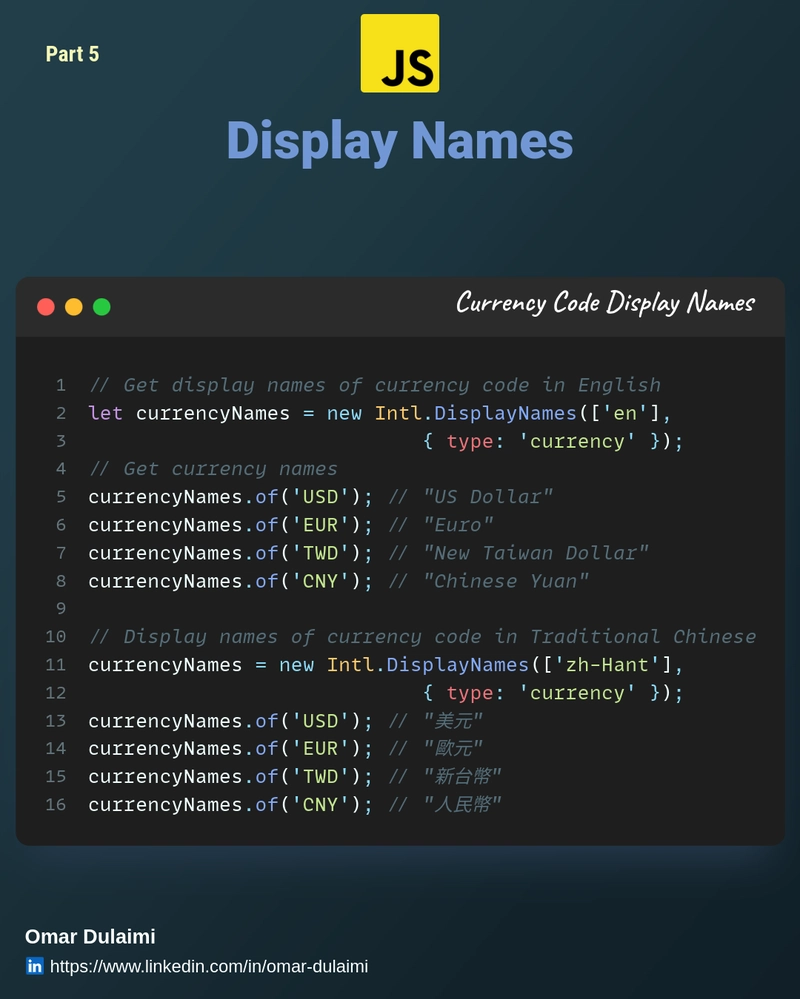Click the "New Taiwan Dollar" comment

(x=535, y=553)
